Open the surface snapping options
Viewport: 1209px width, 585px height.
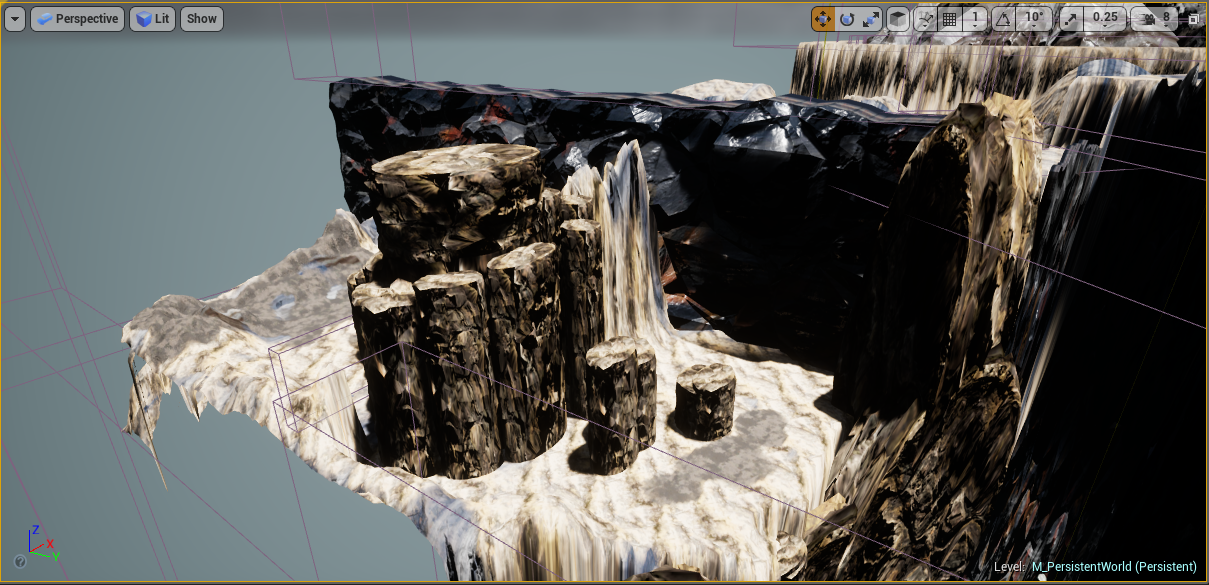(x=925, y=18)
